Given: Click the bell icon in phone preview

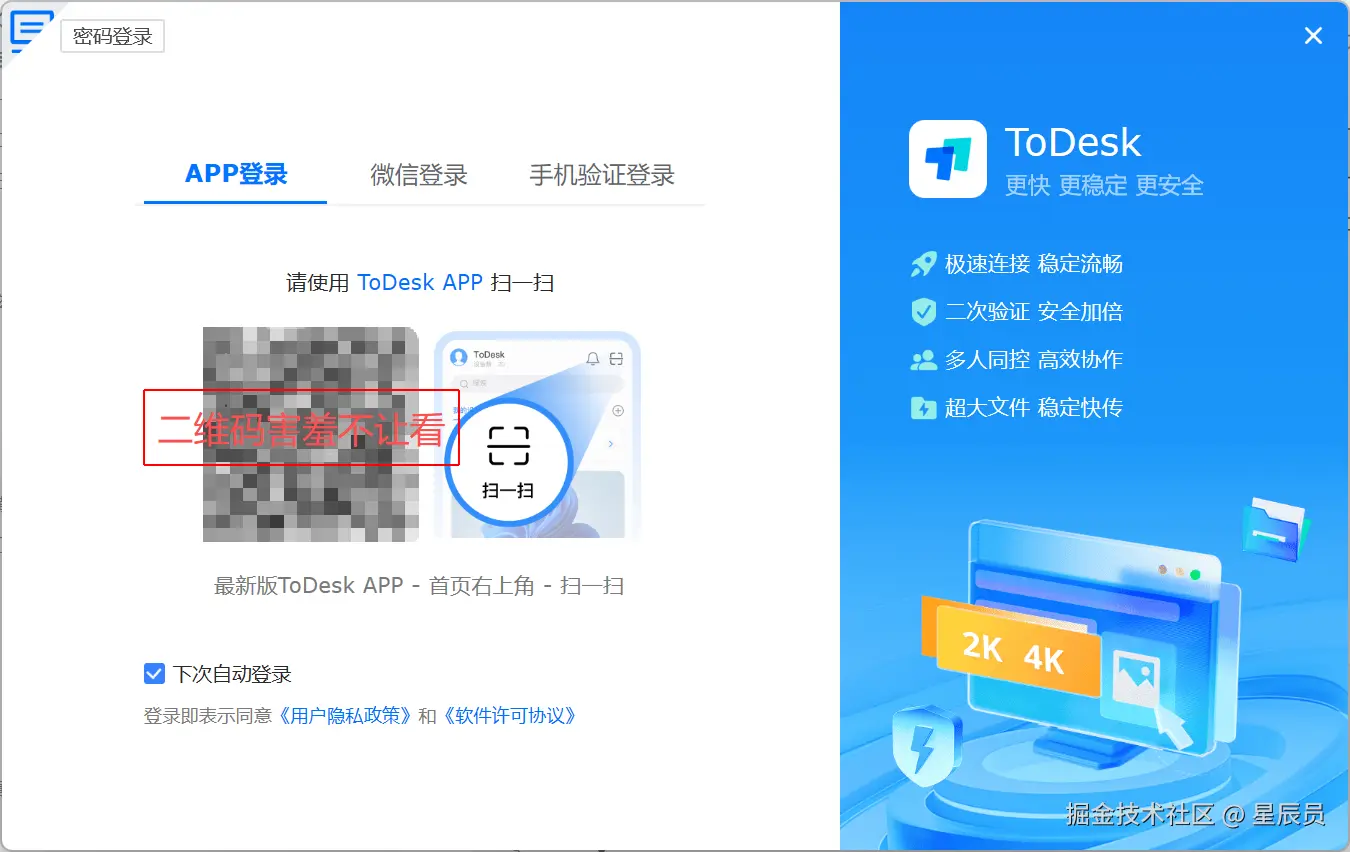Looking at the screenshot, I should point(593,358).
